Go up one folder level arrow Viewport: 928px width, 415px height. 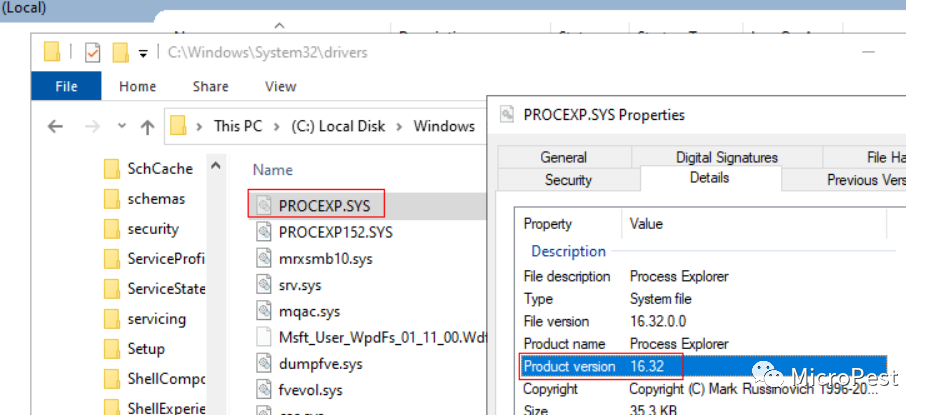pyautogui.click(x=147, y=126)
